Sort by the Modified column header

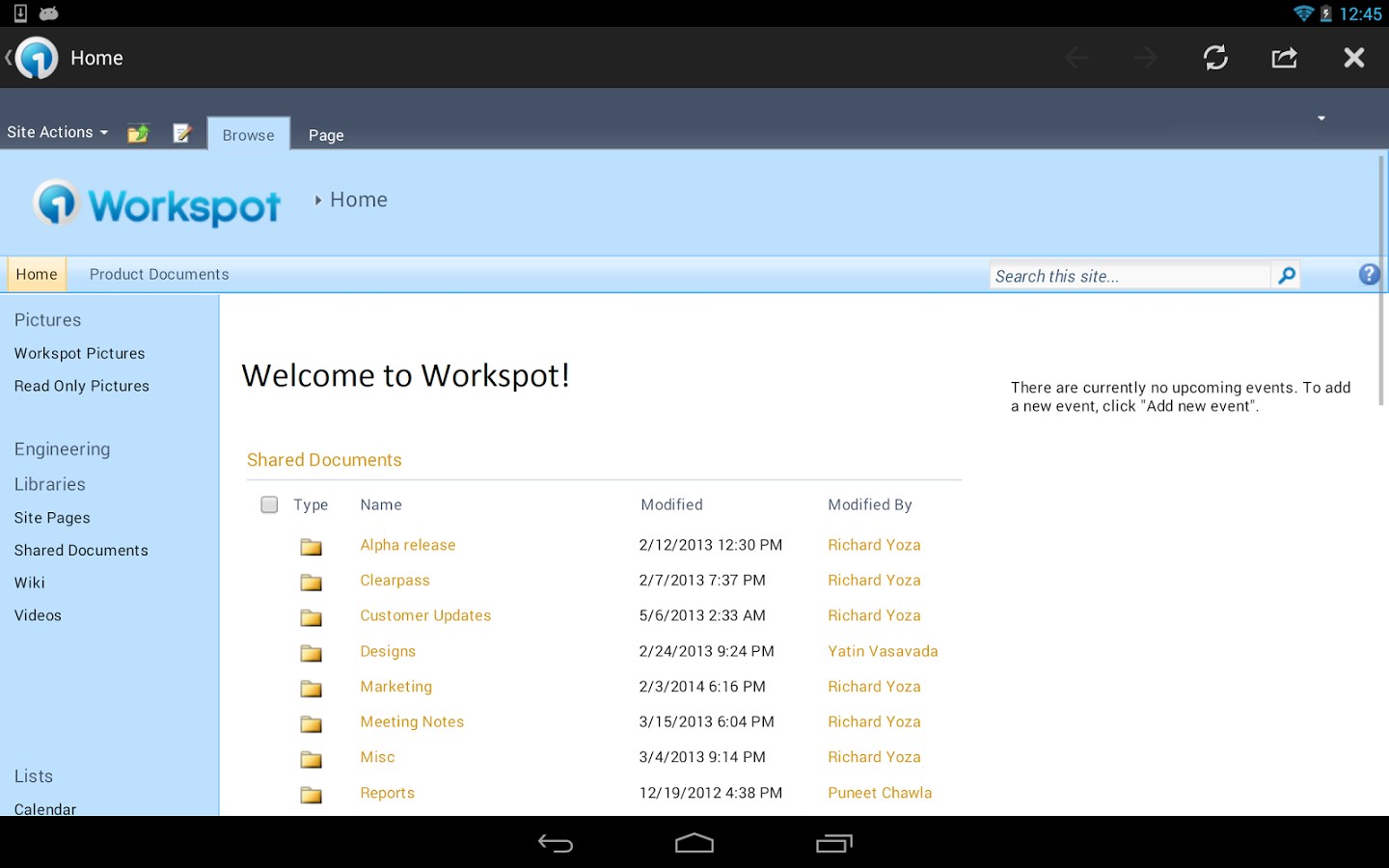[x=671, y=504]
